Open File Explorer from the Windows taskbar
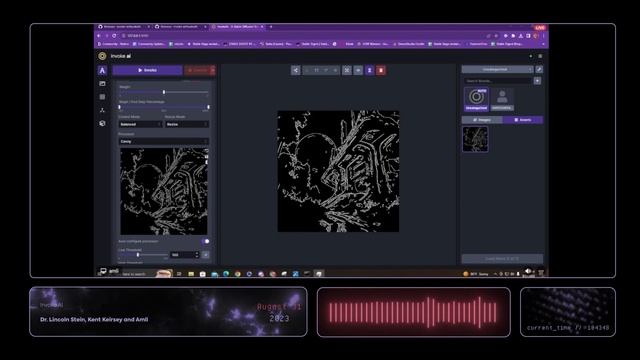The width and height of the screenshot is (640, 360). (191, 274)
